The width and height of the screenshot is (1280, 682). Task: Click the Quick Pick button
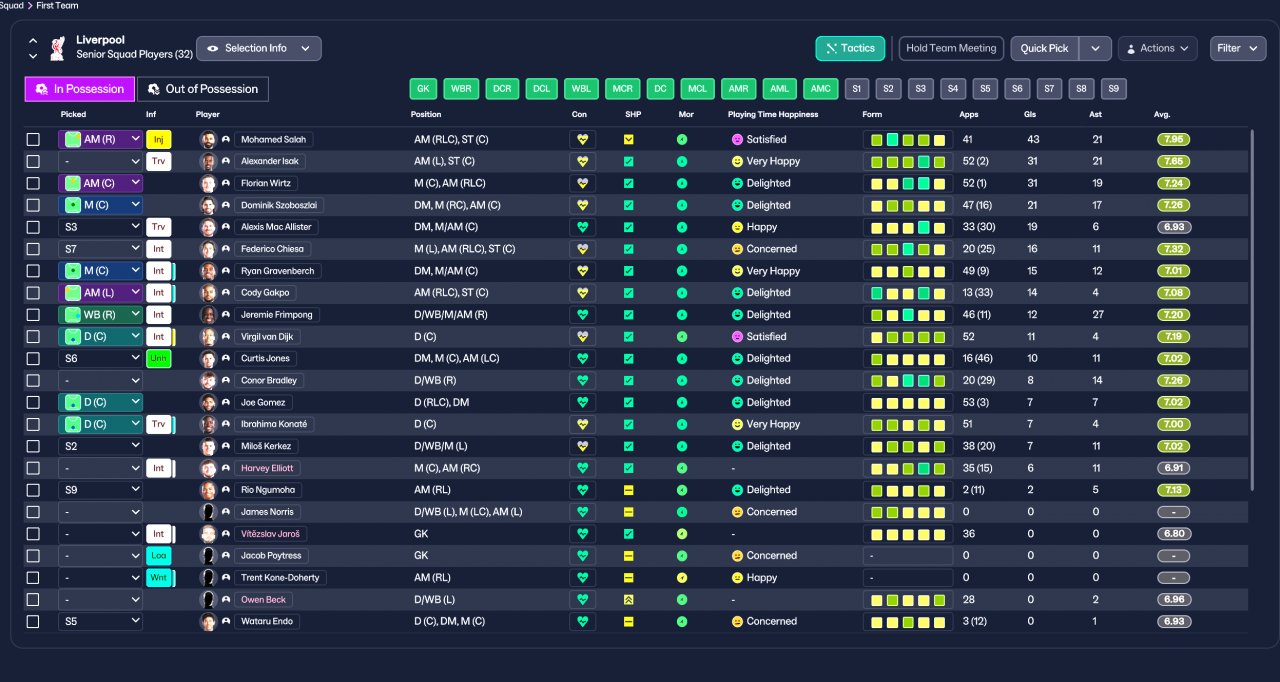click(x=1044, y=48)
